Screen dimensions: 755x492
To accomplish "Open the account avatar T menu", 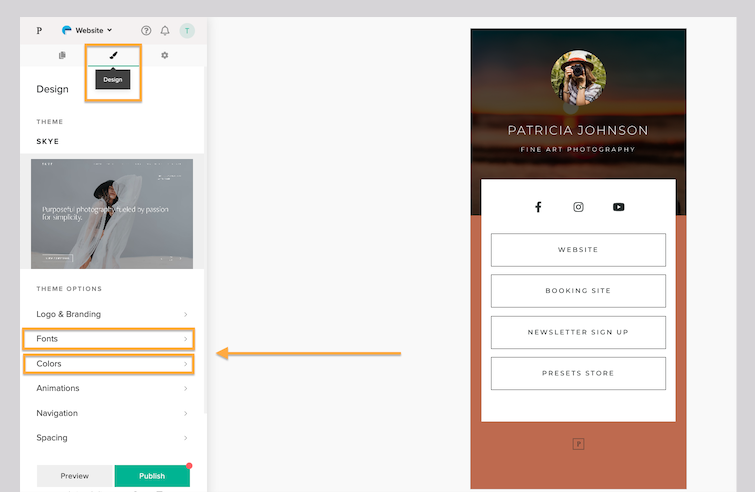I will pos(187,31).
